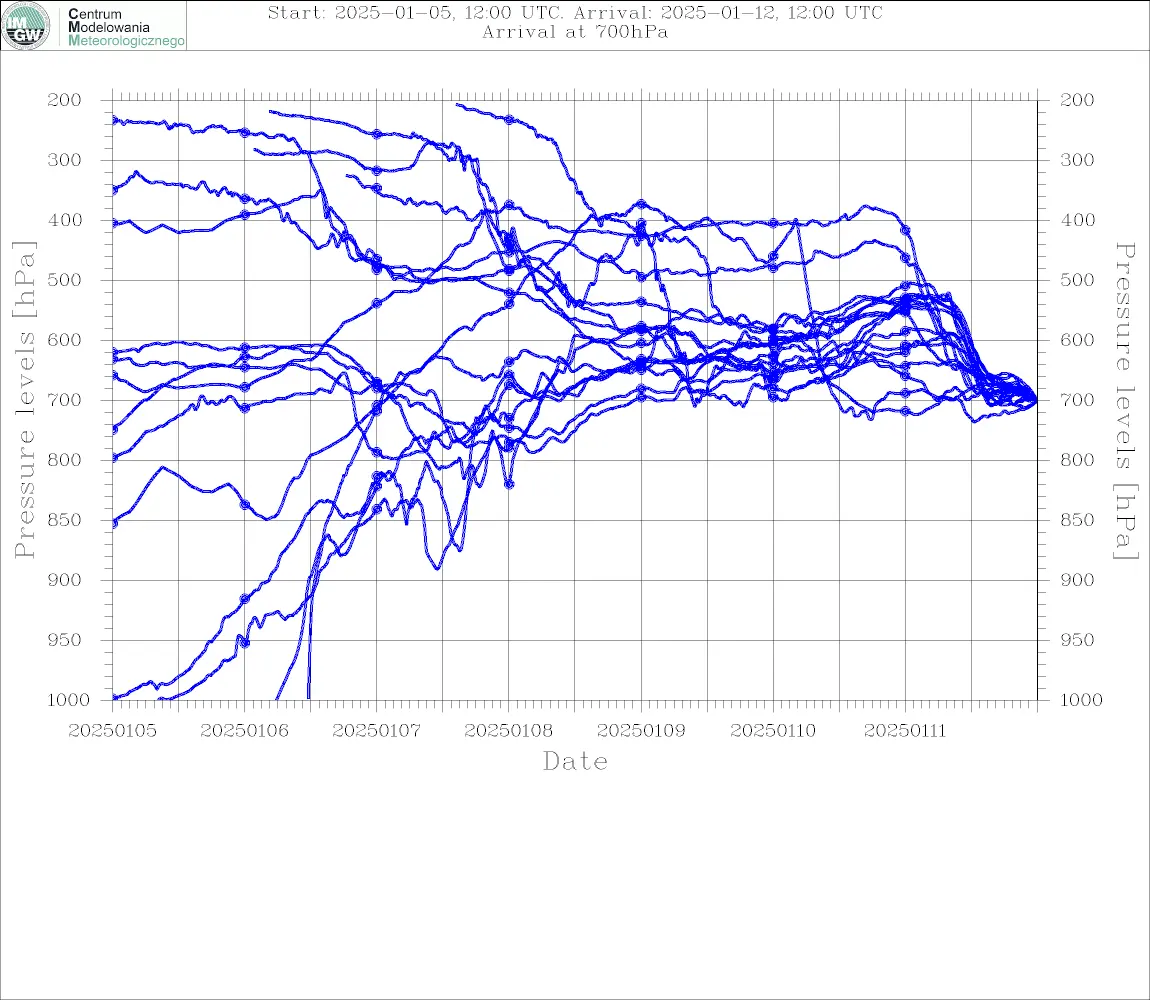The image size is (1150, 1000).
Task: Click the left axis 500 label
Action: pos(65,280)
